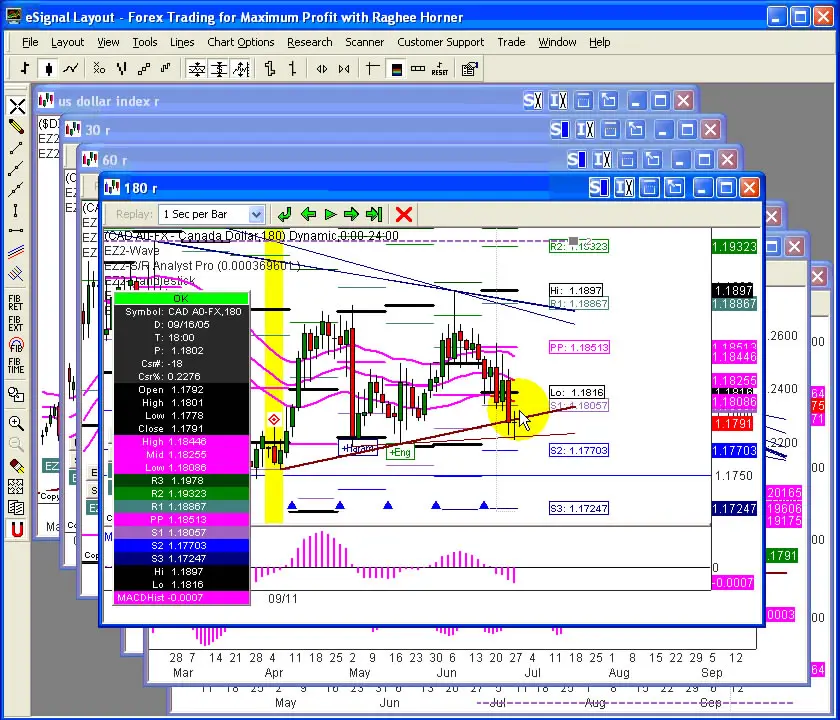Open chart properties clipboard icon
This screenshot has height=720, width=840.
[x=469, y=69]
